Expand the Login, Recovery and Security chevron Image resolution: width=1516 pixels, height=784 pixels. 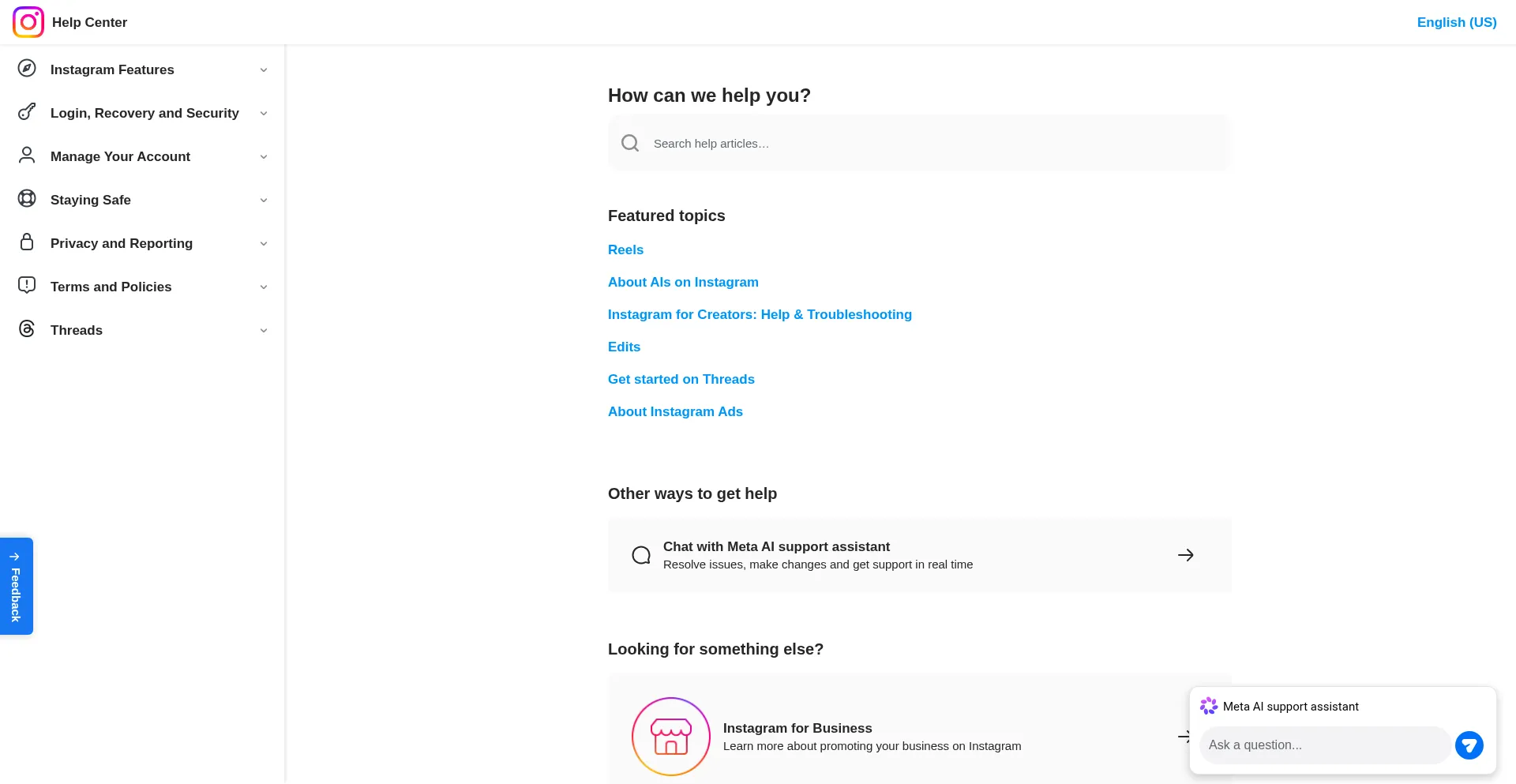coord(264,114)
